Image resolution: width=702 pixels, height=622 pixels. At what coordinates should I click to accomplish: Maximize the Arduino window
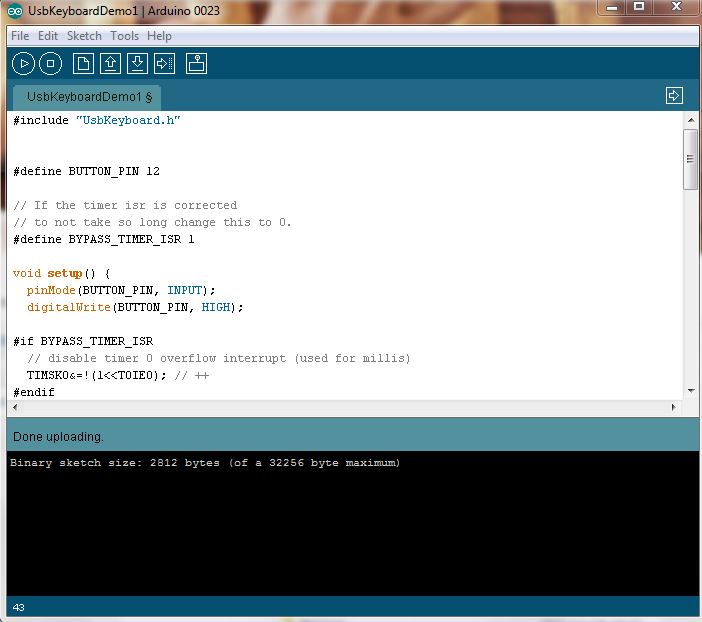click(x=639, y=7)
